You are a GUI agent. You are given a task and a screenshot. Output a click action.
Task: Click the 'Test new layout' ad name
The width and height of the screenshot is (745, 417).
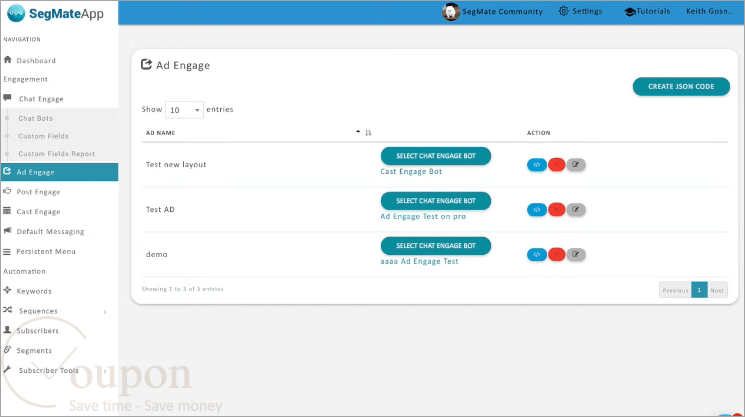click(x=176, y=164)
